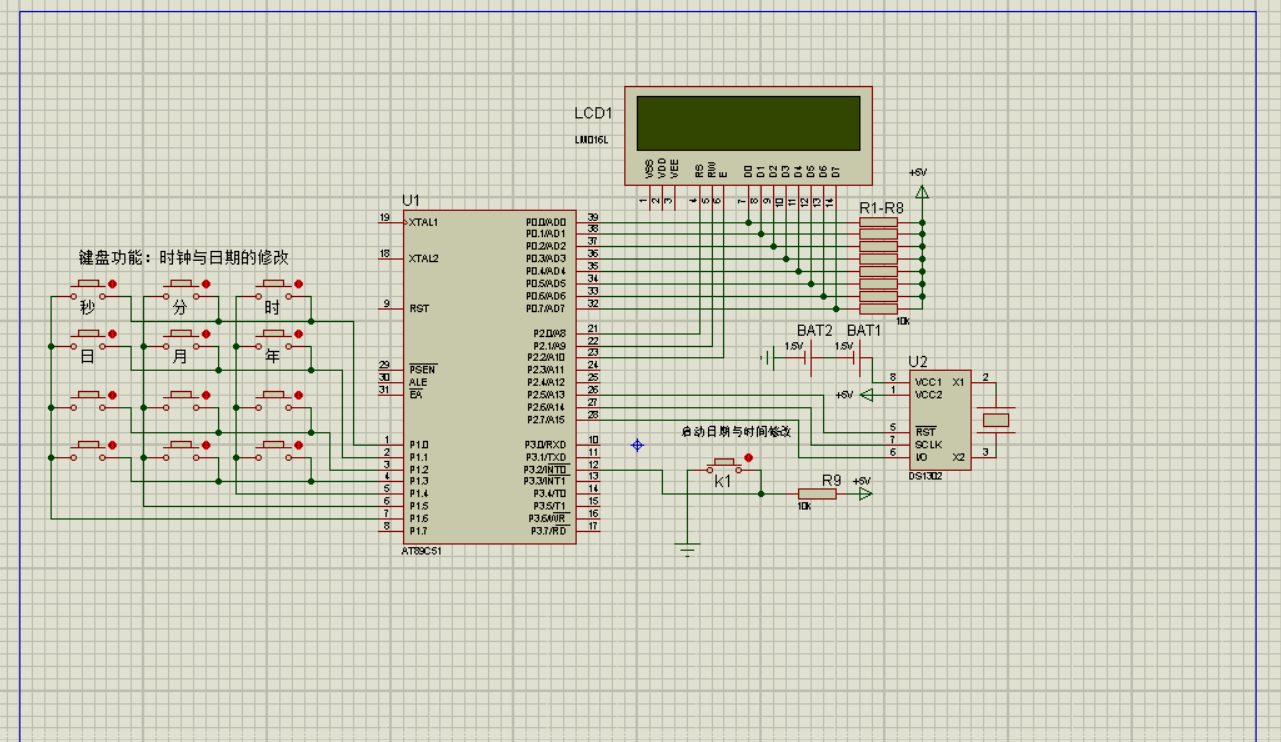Click the PSEN pin label on U1
Viewport: 1281px width, 742px height.
tap(420, 369)
